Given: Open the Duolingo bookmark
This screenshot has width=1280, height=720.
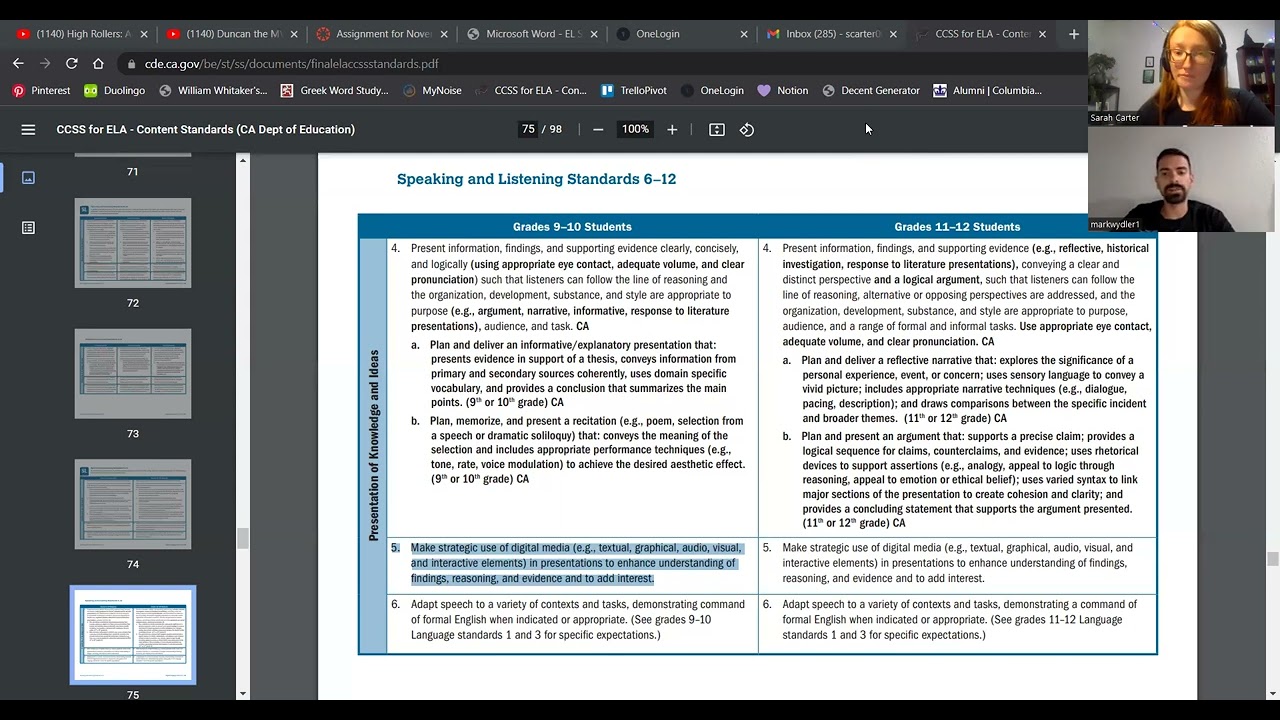Looking at the screenshot, I should tap(114, 90).
